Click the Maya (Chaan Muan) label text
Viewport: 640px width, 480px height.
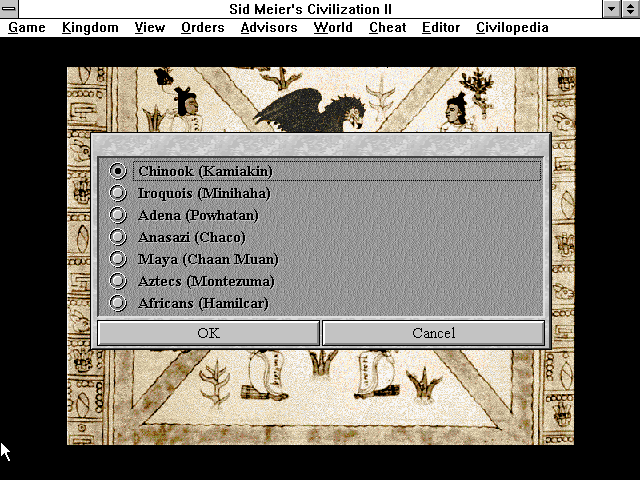(208, 259)
